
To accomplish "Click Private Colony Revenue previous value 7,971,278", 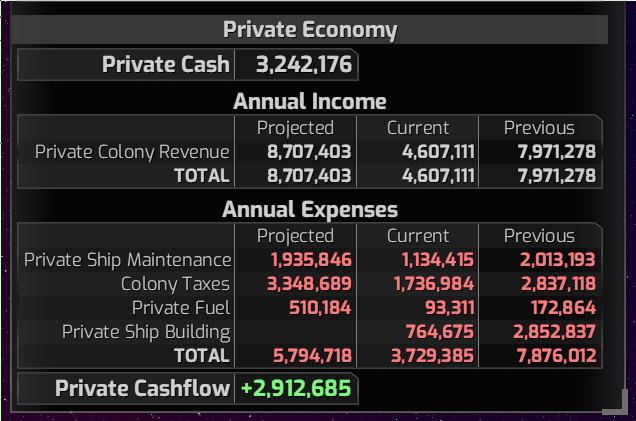I will [556, 152].
